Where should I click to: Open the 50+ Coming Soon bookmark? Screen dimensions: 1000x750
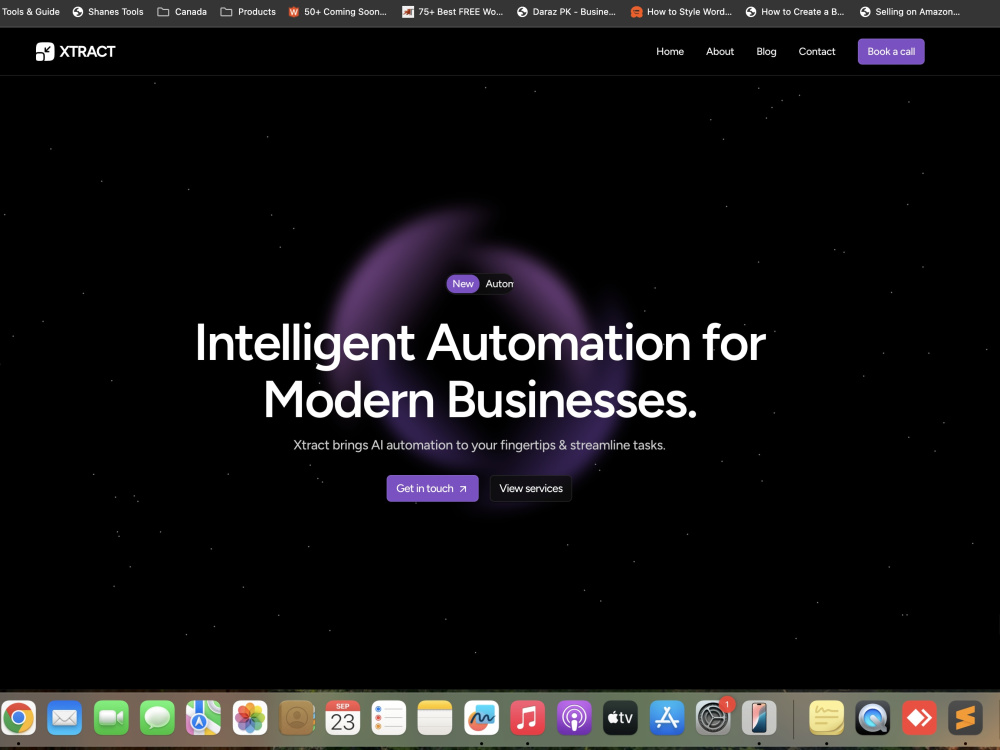[x=337, y=11]
